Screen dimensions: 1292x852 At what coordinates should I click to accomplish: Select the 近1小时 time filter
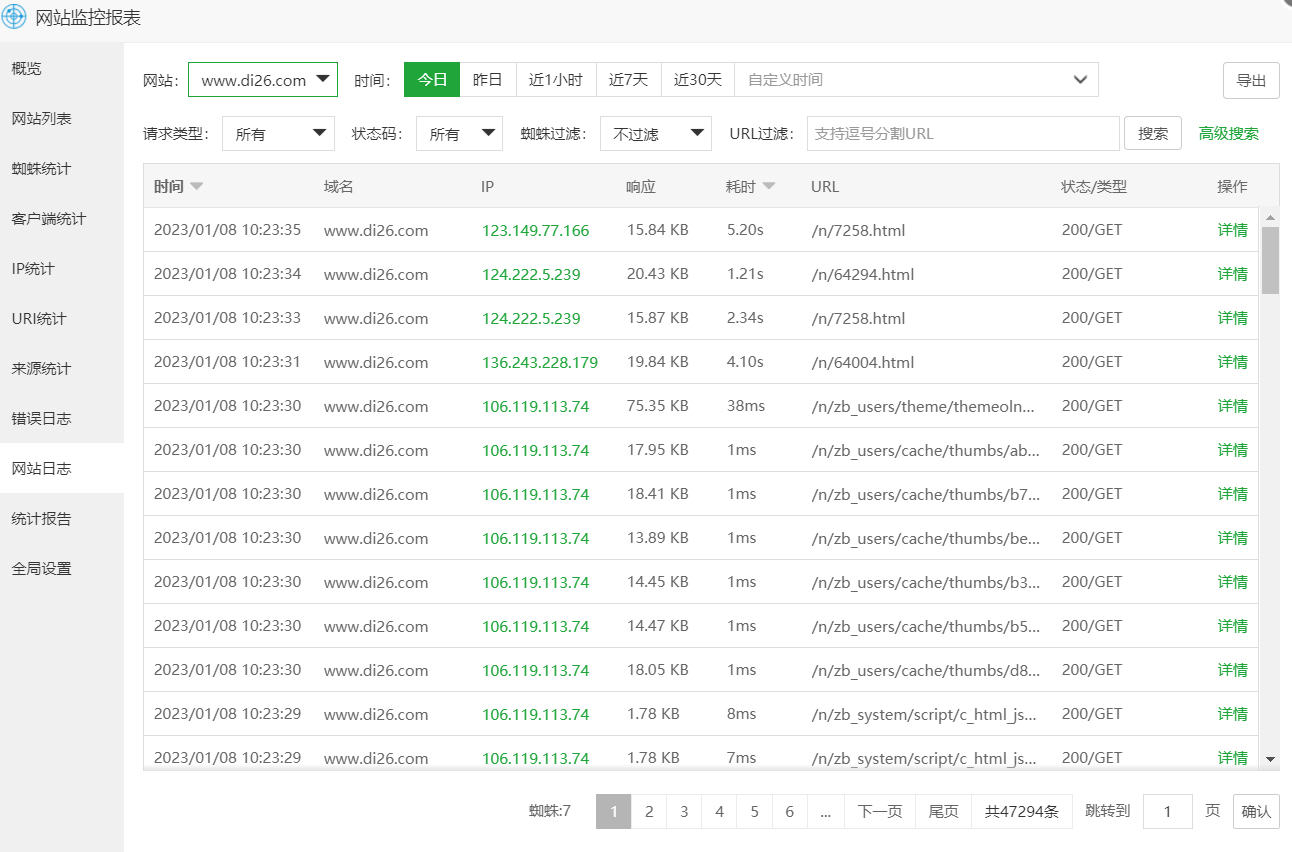click(x=555, y=80)
